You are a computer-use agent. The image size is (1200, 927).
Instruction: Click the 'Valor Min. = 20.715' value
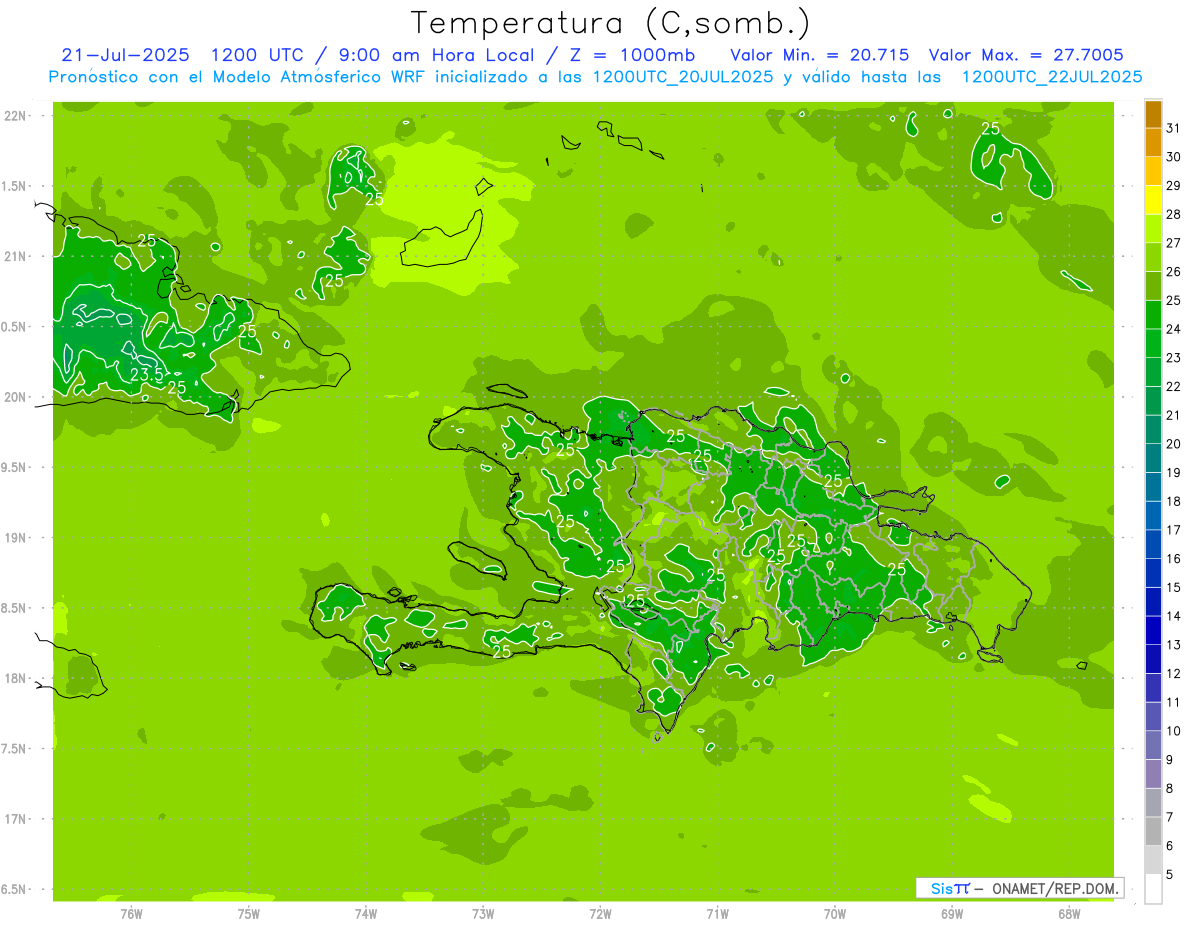[x=820, y=55]
